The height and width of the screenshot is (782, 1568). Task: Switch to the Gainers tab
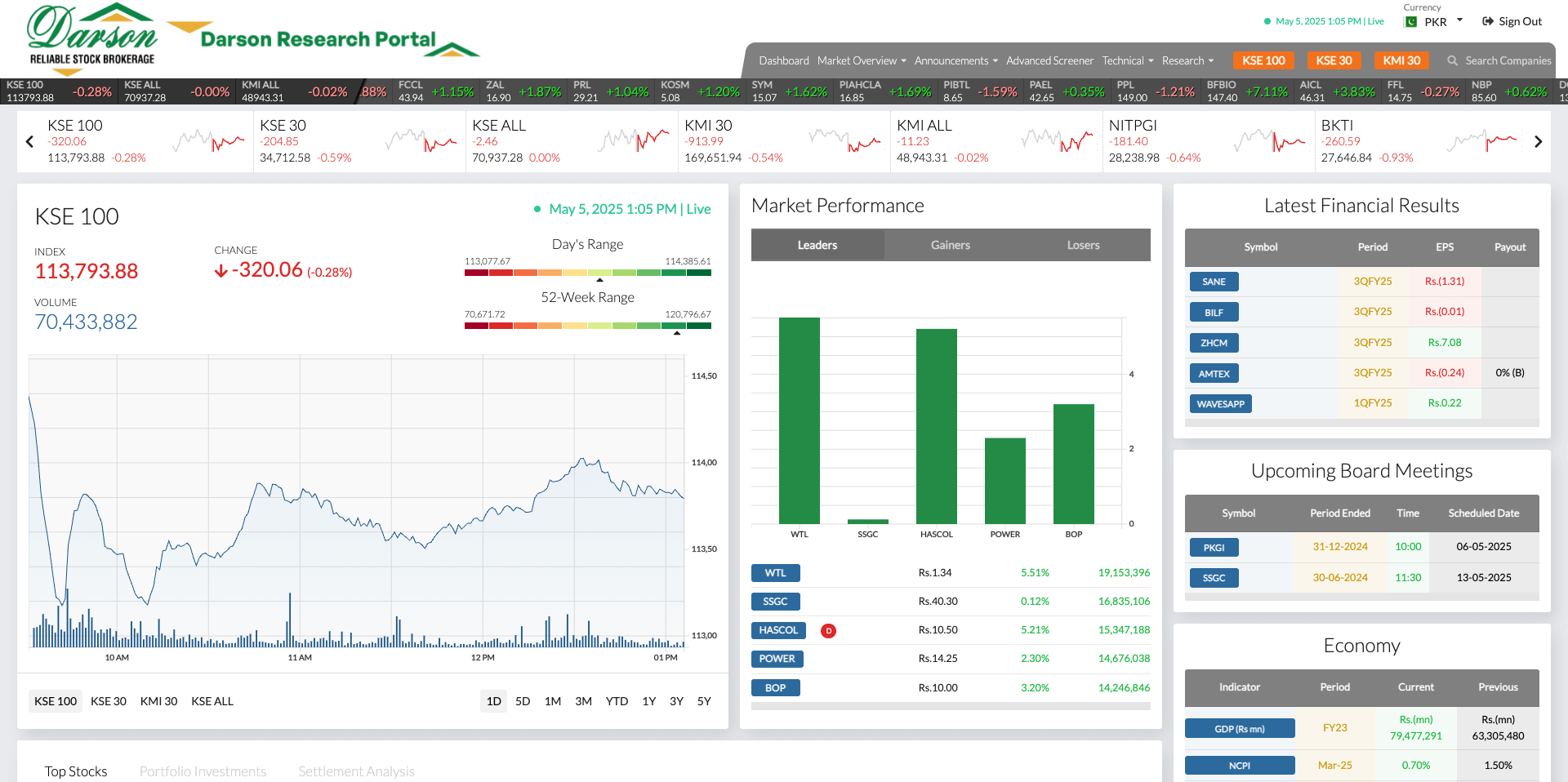coord(951,245)
